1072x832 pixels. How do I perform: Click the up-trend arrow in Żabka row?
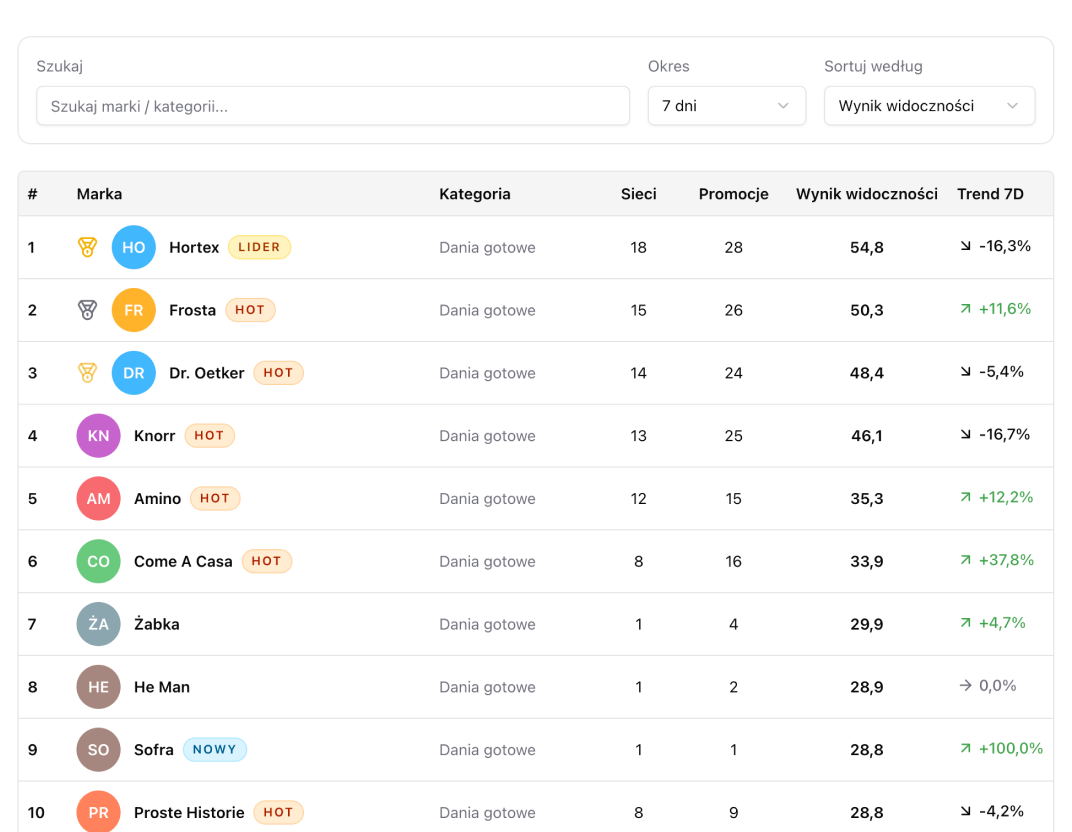(x=965, y=623)
